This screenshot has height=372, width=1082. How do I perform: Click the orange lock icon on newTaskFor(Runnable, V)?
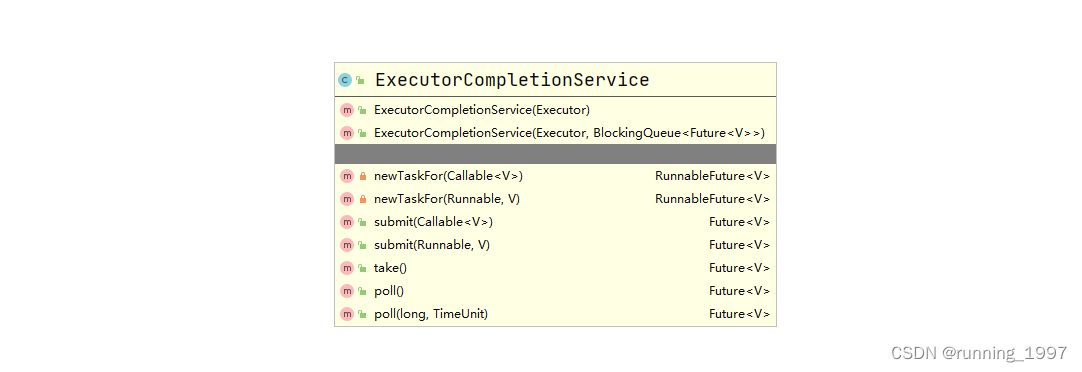[x=362, y=199]
